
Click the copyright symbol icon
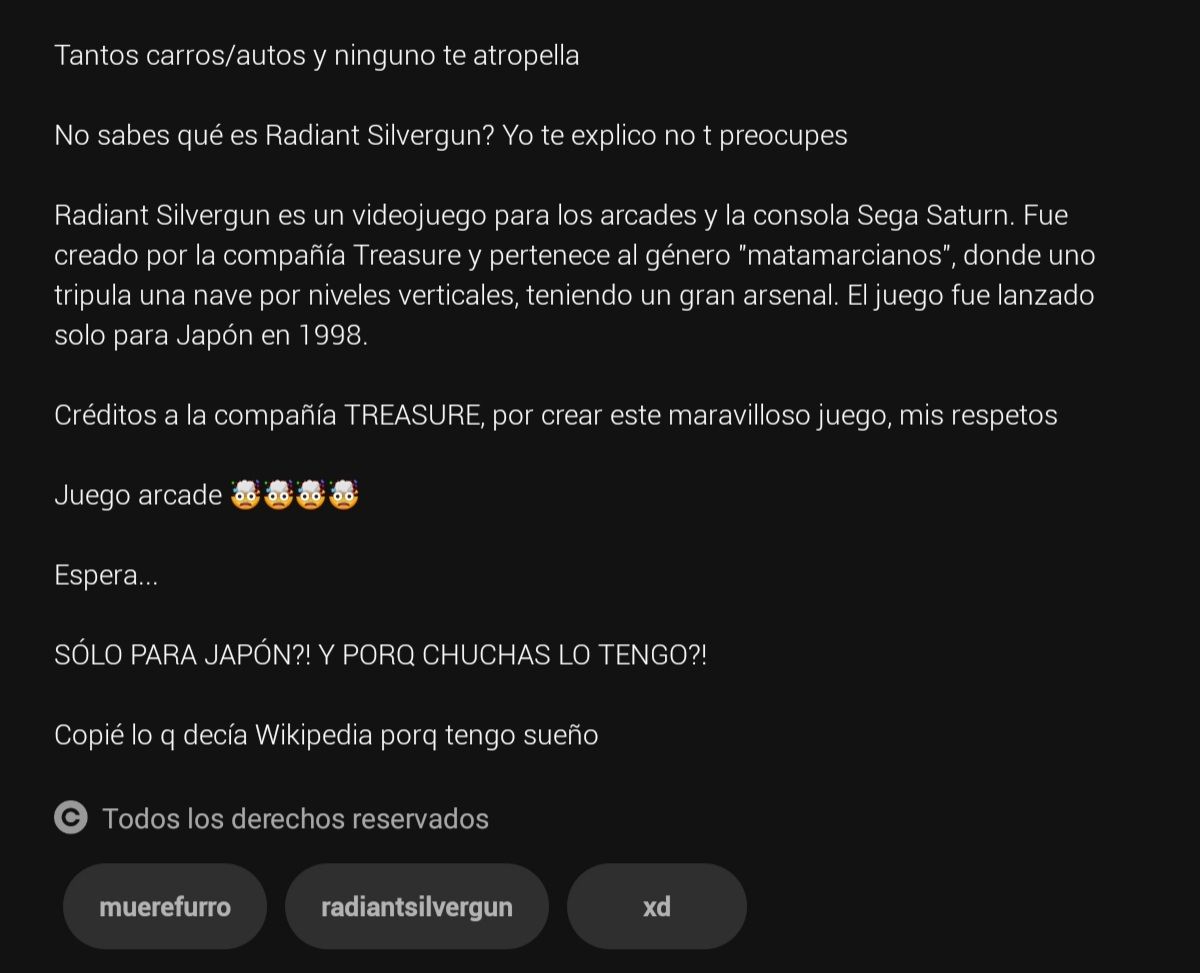tap(71, 818)
